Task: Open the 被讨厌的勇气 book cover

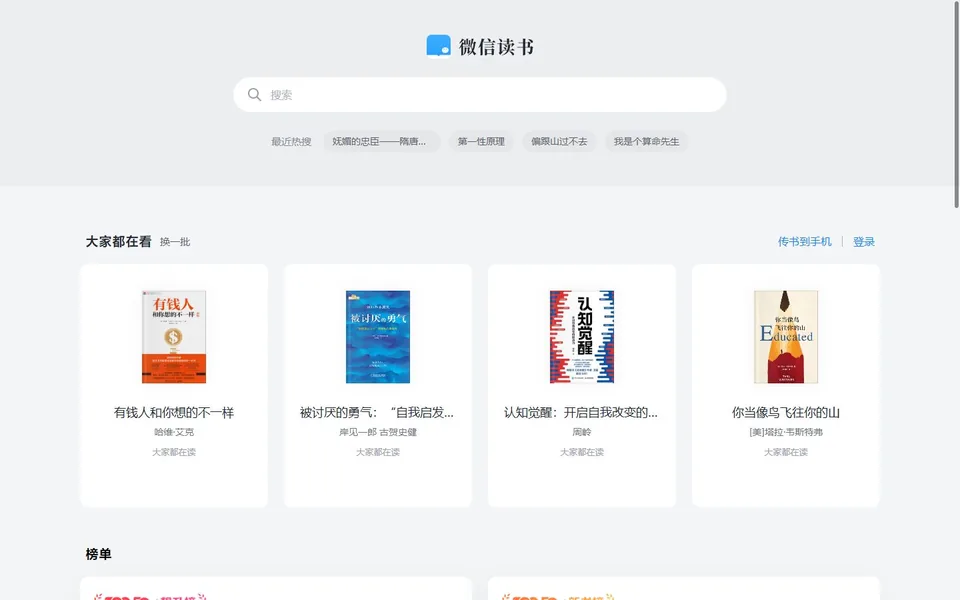Action: pos(378,337)
